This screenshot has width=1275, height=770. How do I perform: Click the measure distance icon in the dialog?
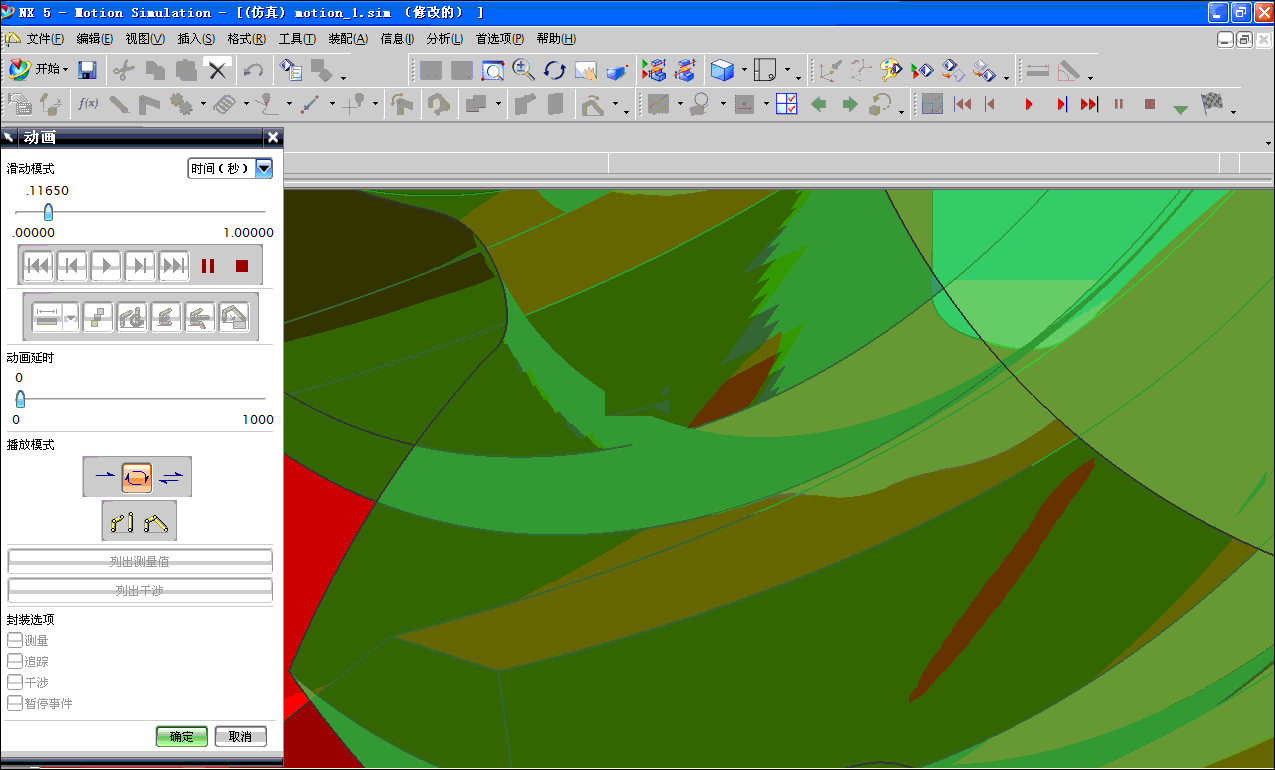pyautogui.click(x=46, y=317)
